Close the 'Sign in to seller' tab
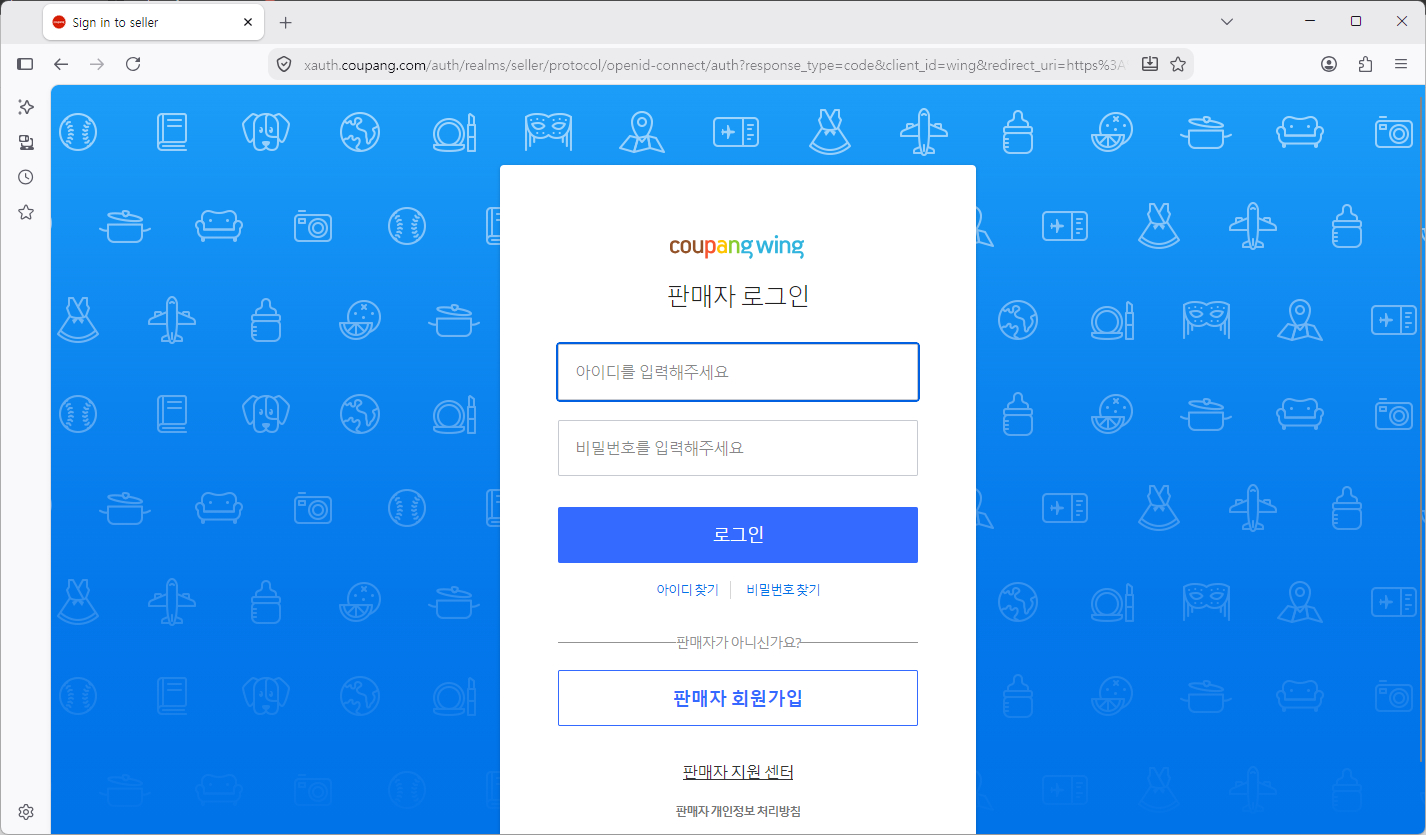Screen dimensions: 1426x835 coord(248,22)
